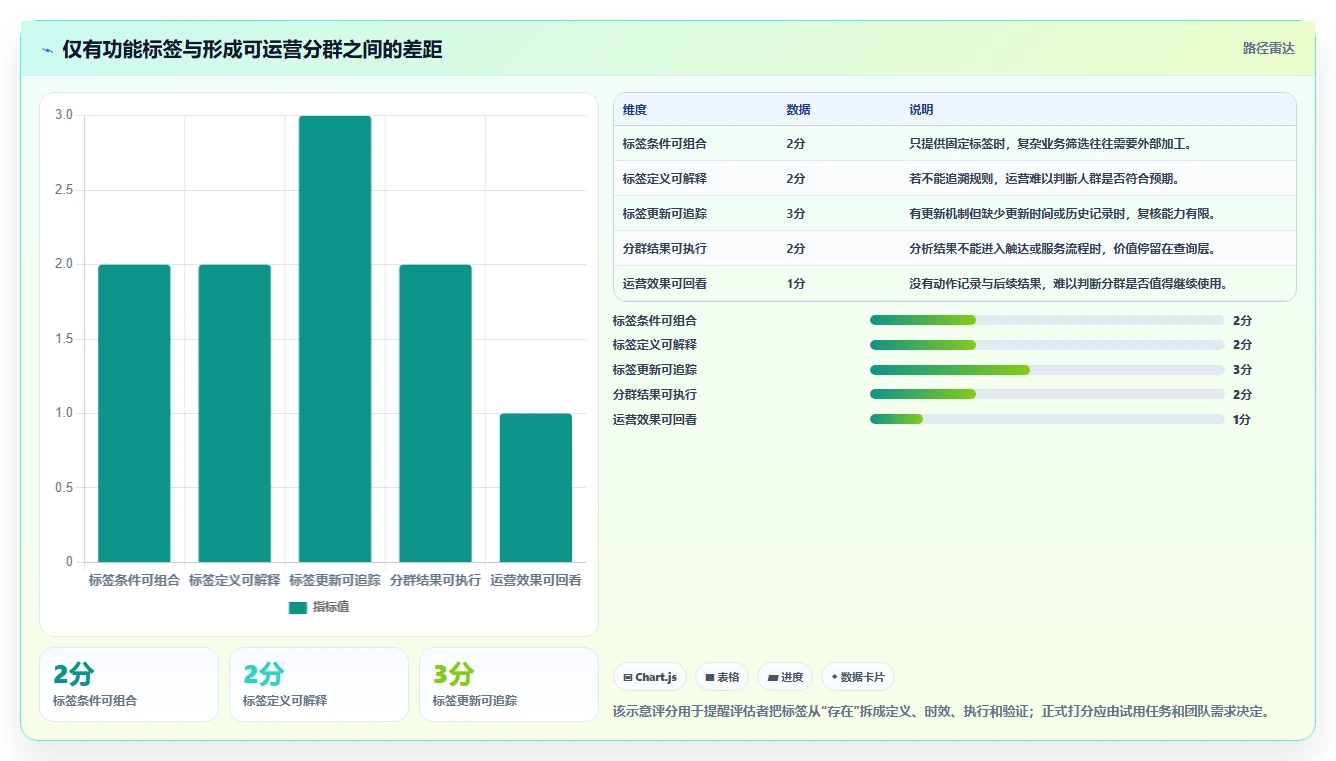Viewport: 1336px width, 761px height.
Task: Click description starting 有更新机制但缺少更新时间
Action: coord(1062,214)
